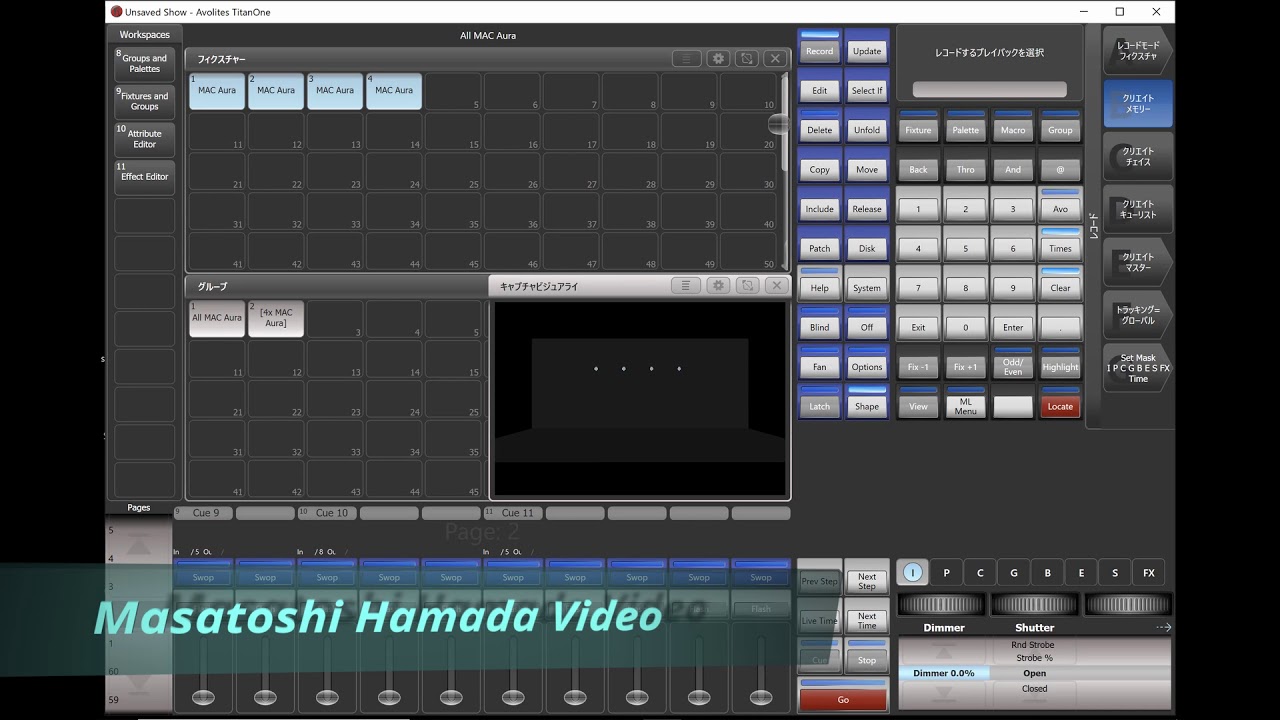Close the capture visualiser window

click(775, 286)
